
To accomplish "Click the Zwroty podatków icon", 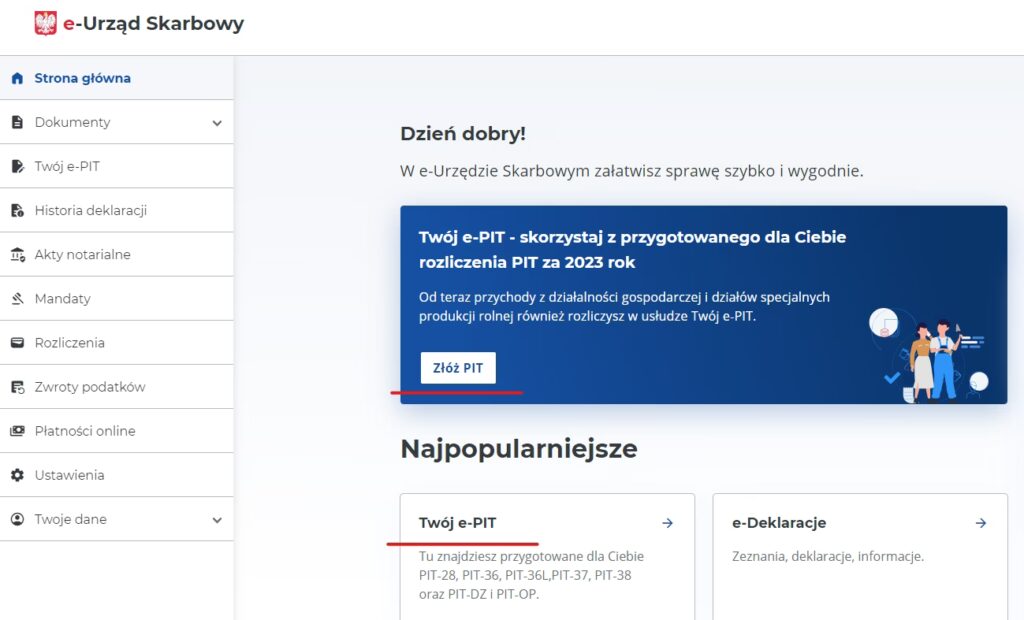I will pyautogui.click(x=17, y=387).
